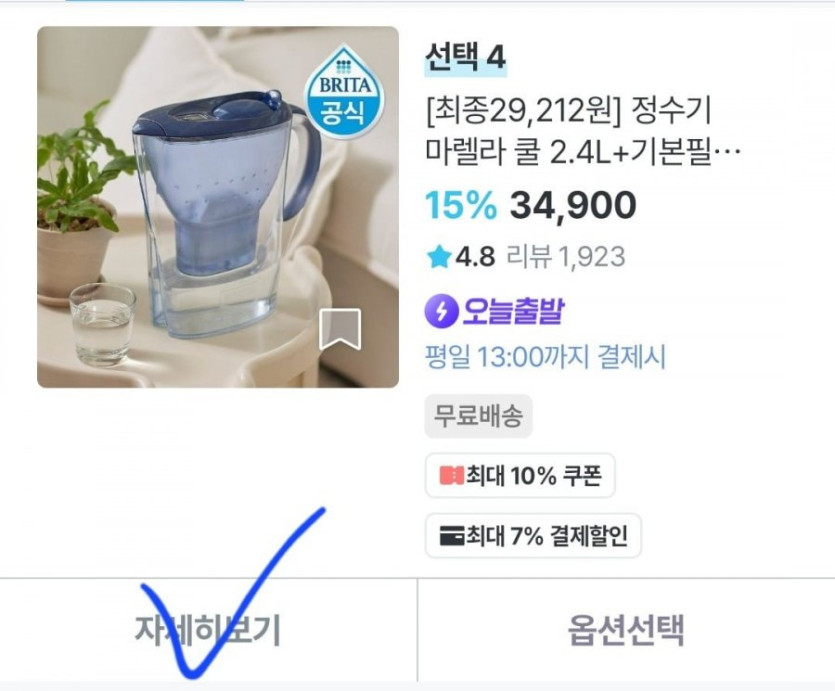Tap the 옵션선택 option button
Image resolution: width=835 pixels, height=691 pixels.
pyautogui.click(x=626, y=630)
